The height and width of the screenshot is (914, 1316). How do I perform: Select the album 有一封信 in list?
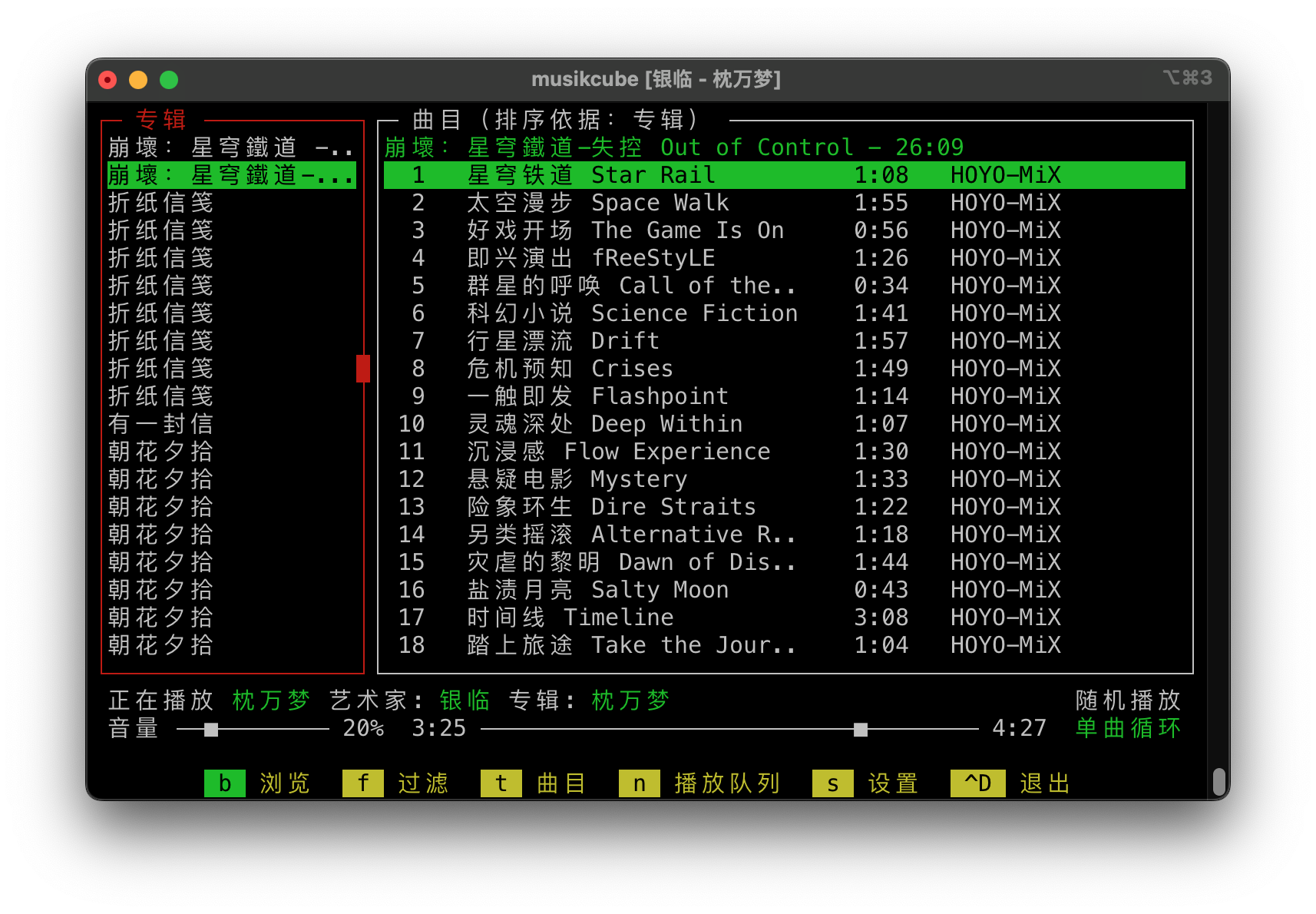click(160, 424)
